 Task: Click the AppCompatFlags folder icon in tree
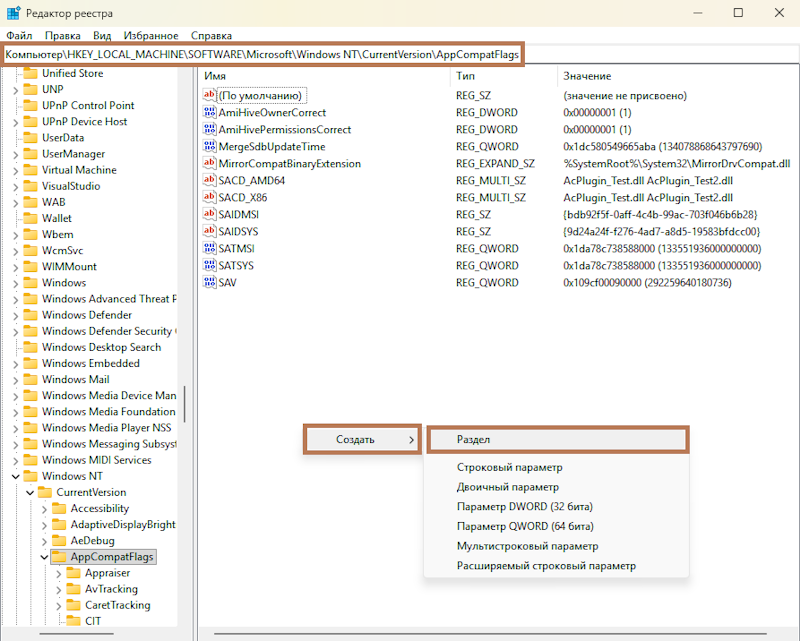pyautogui.click(x=58, y=557)
